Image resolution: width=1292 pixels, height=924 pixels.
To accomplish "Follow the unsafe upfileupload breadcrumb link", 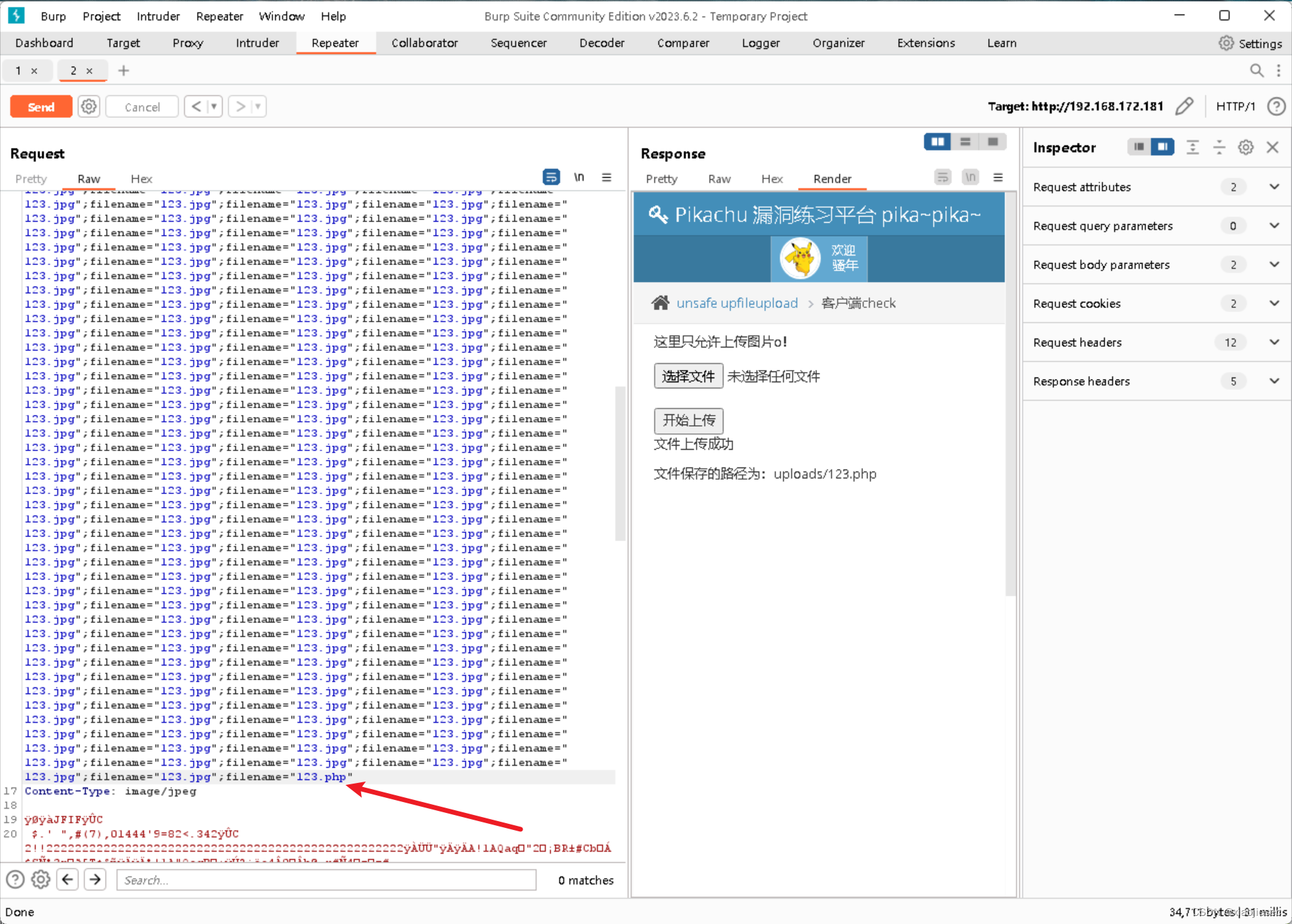I will tap(737, 303).
